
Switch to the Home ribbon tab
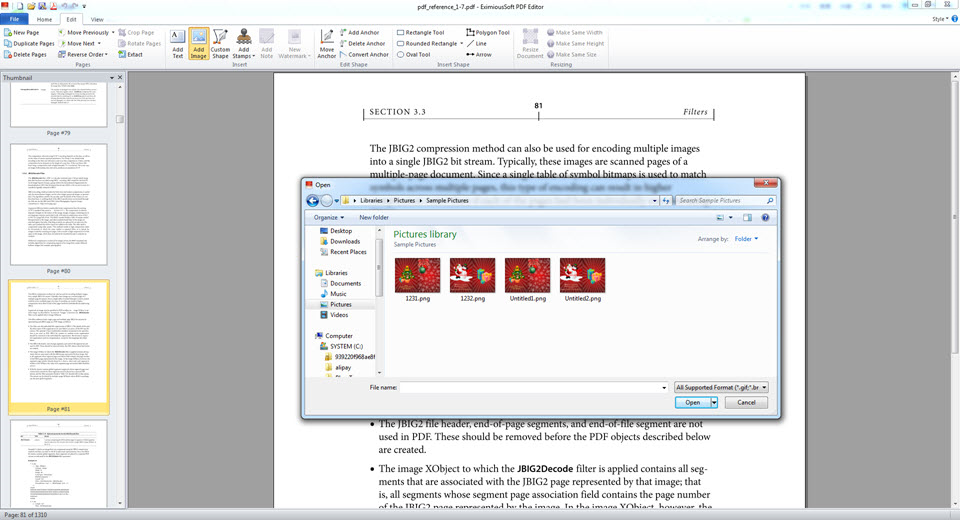[x=44, y=20]
